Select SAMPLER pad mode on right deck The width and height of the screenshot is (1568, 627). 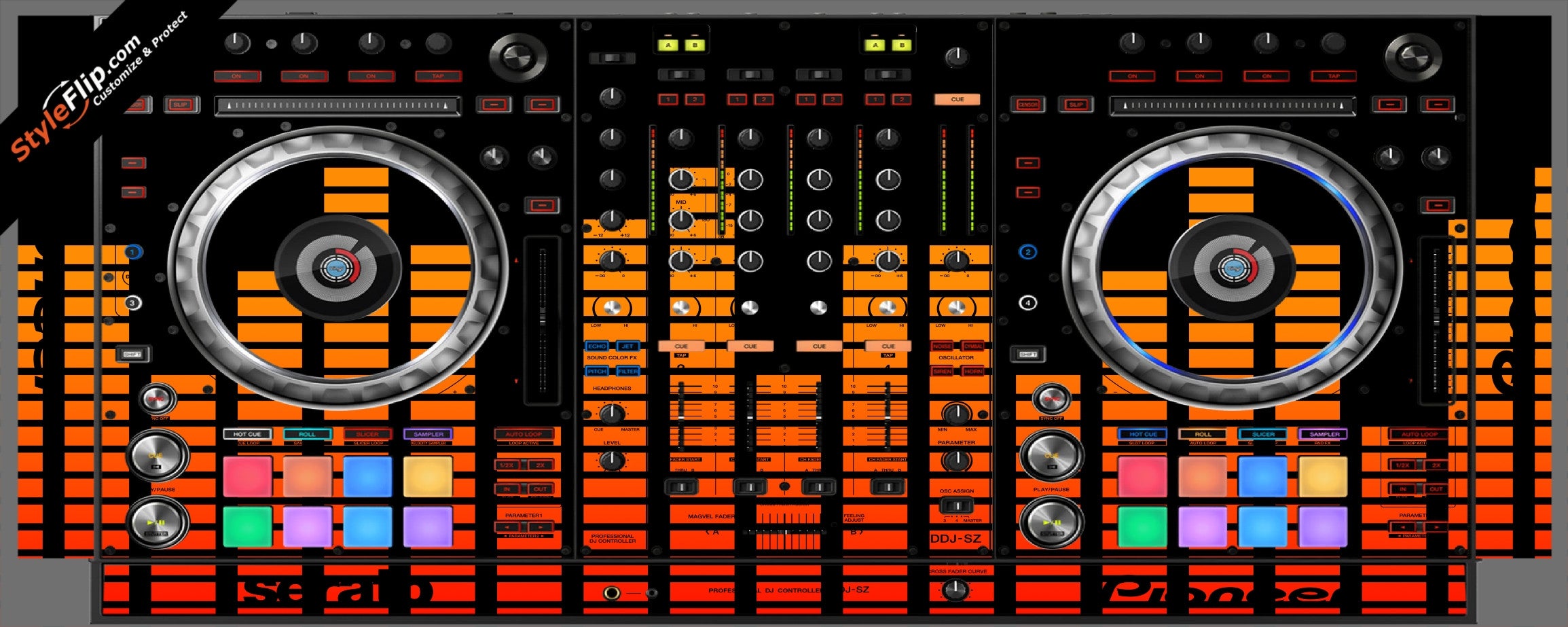click(1324, 434)
